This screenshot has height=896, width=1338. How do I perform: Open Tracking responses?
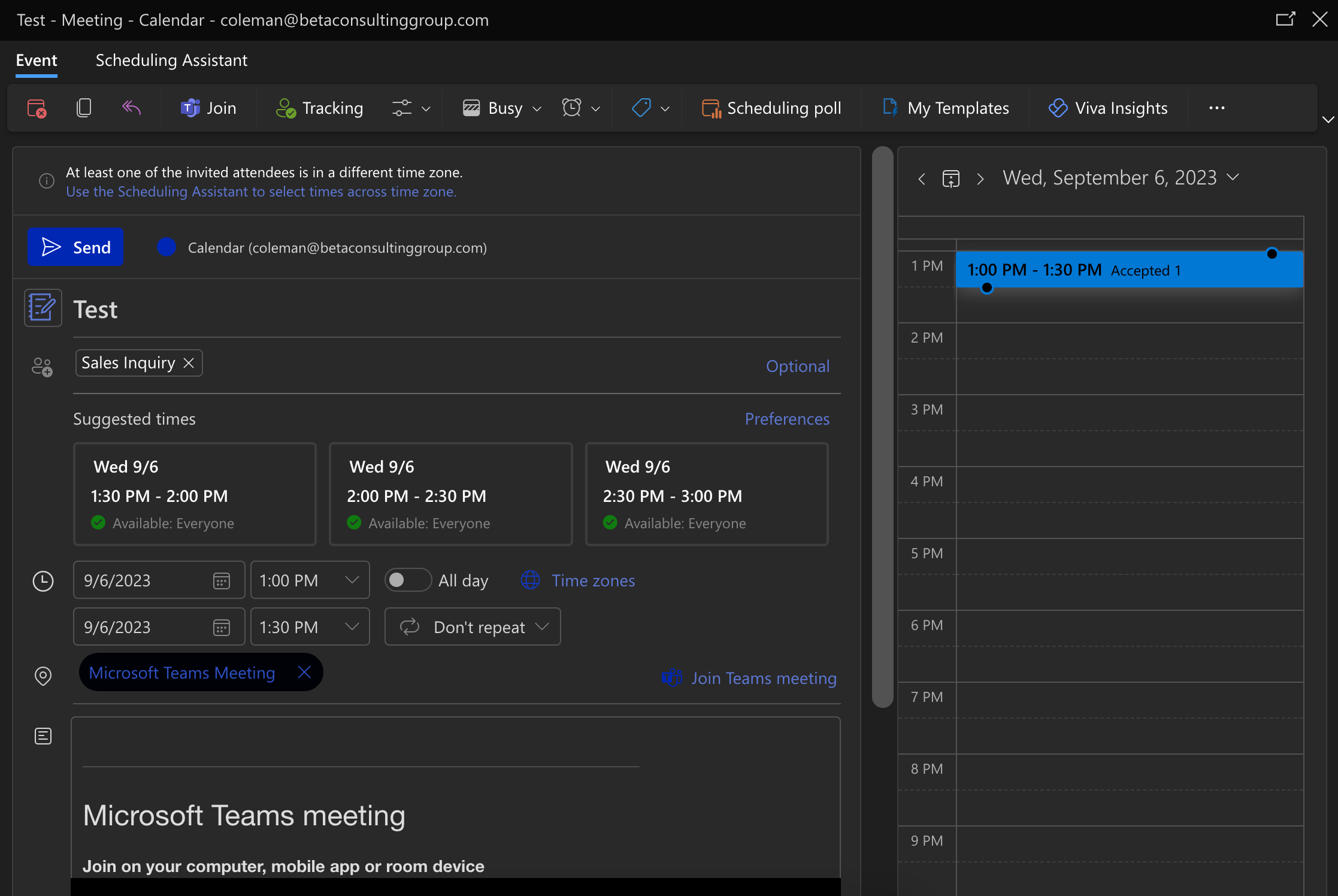click(319, 108)
